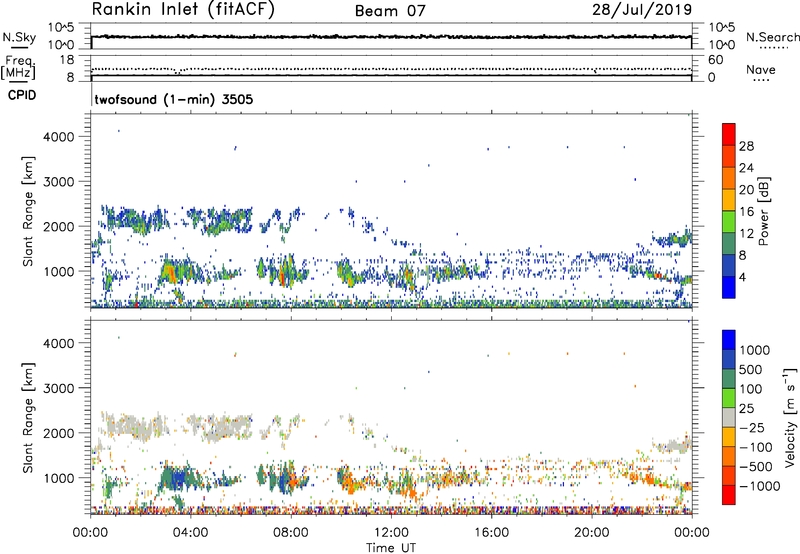
Task: Pick the red bottom segment of velocity color bar
Action: pyautogui.click(x=729, y=495)
